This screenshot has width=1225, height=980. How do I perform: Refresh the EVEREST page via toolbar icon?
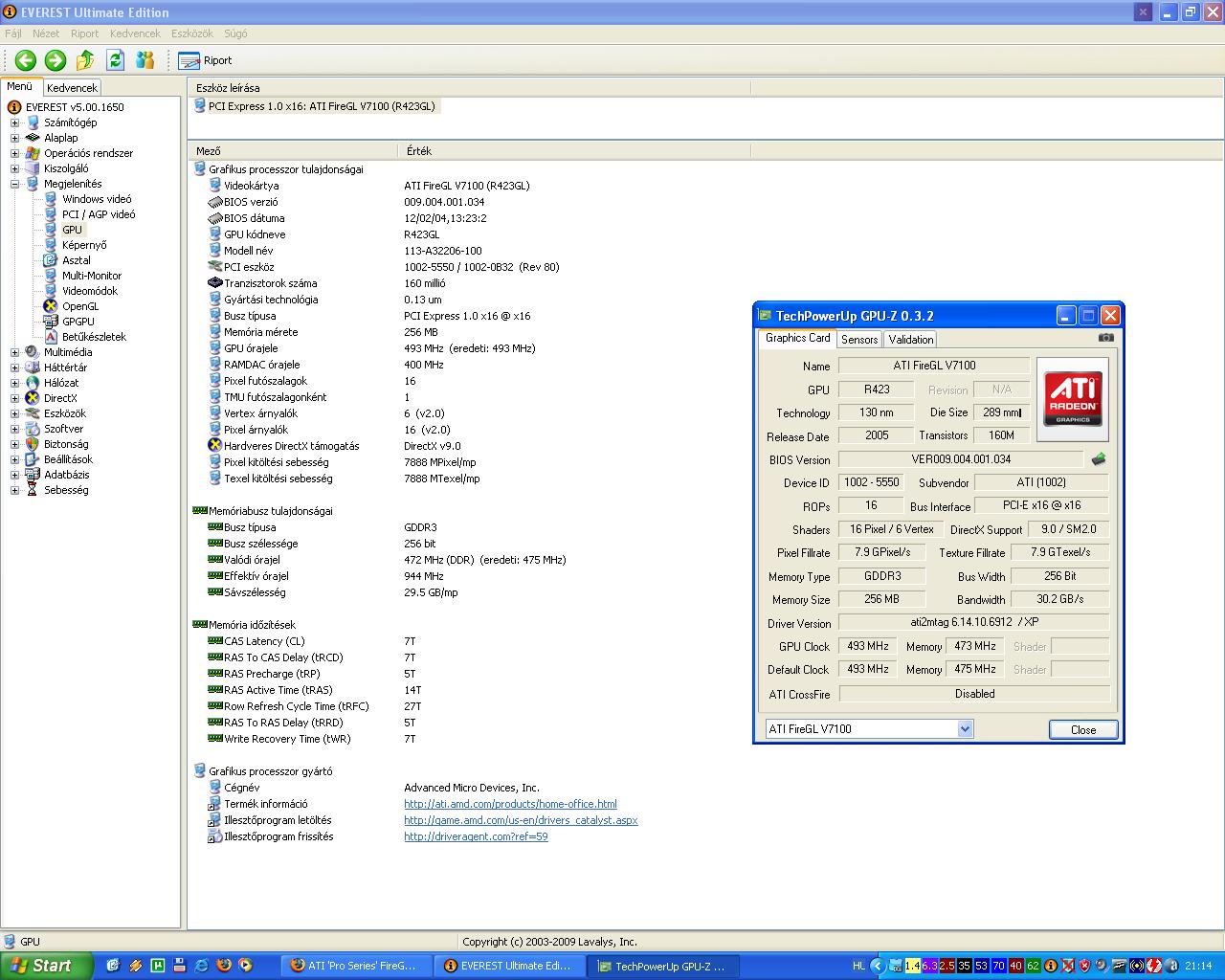tap(115, 60)
